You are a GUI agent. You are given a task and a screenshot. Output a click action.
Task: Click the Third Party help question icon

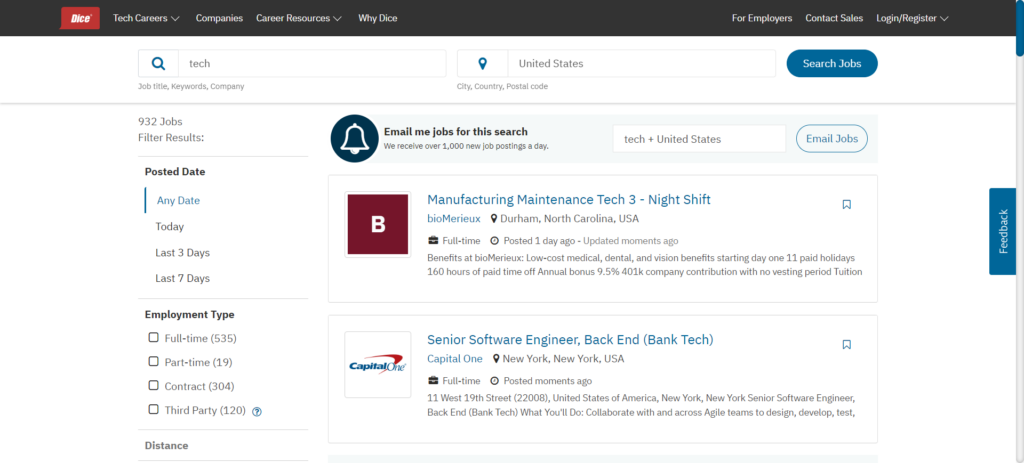[x=257, y=411]
